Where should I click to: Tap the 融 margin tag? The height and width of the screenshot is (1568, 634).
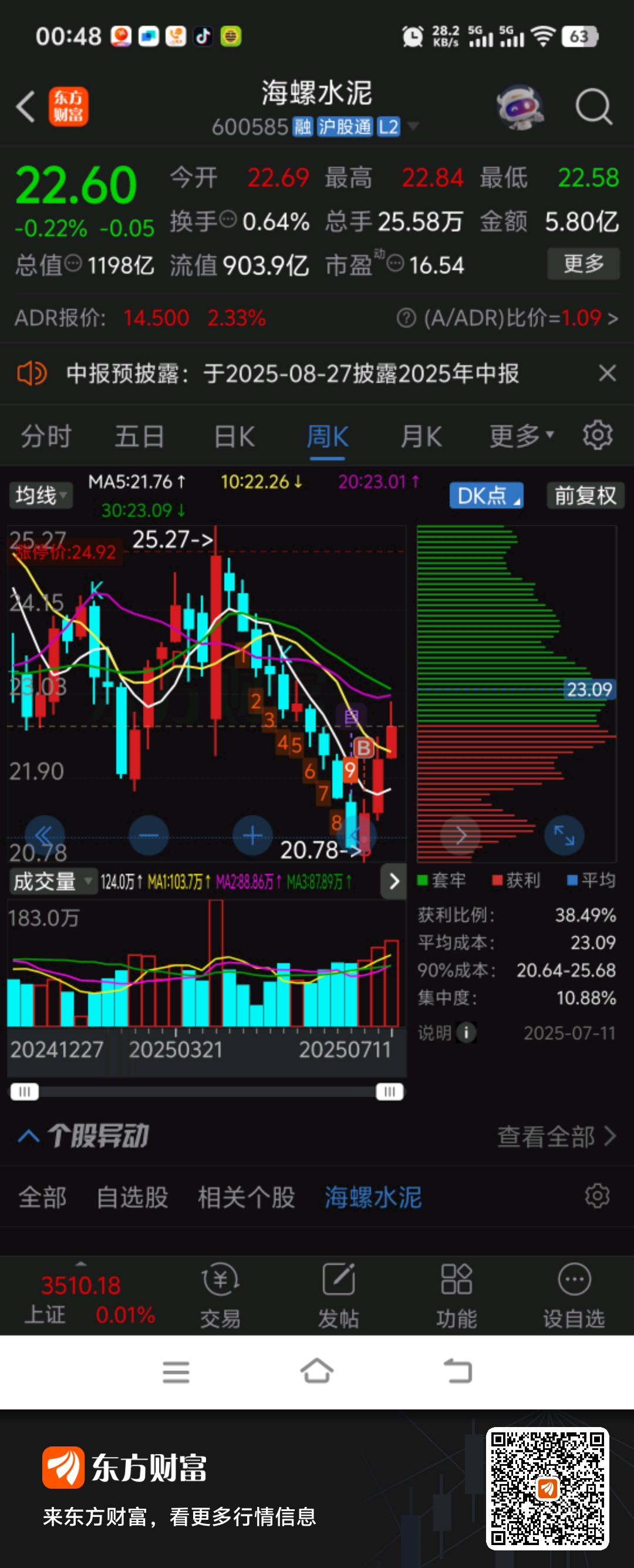click(302, 127)
